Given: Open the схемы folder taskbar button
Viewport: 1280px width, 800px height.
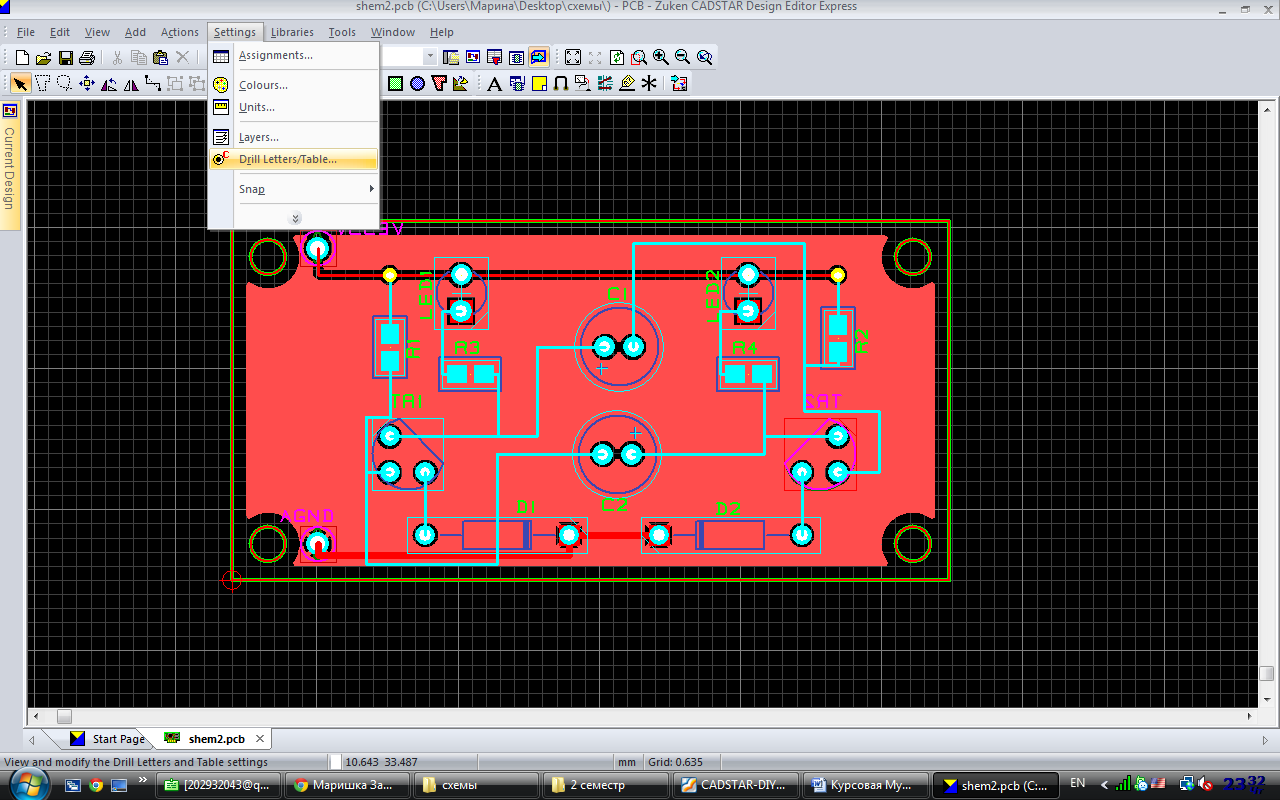Looking at the screenshot, I should (x=475, y=785).
